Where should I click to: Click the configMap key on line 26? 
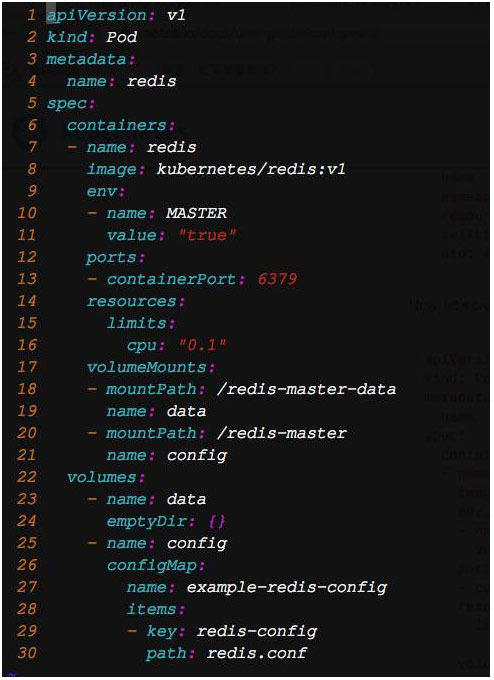point(152,566)
